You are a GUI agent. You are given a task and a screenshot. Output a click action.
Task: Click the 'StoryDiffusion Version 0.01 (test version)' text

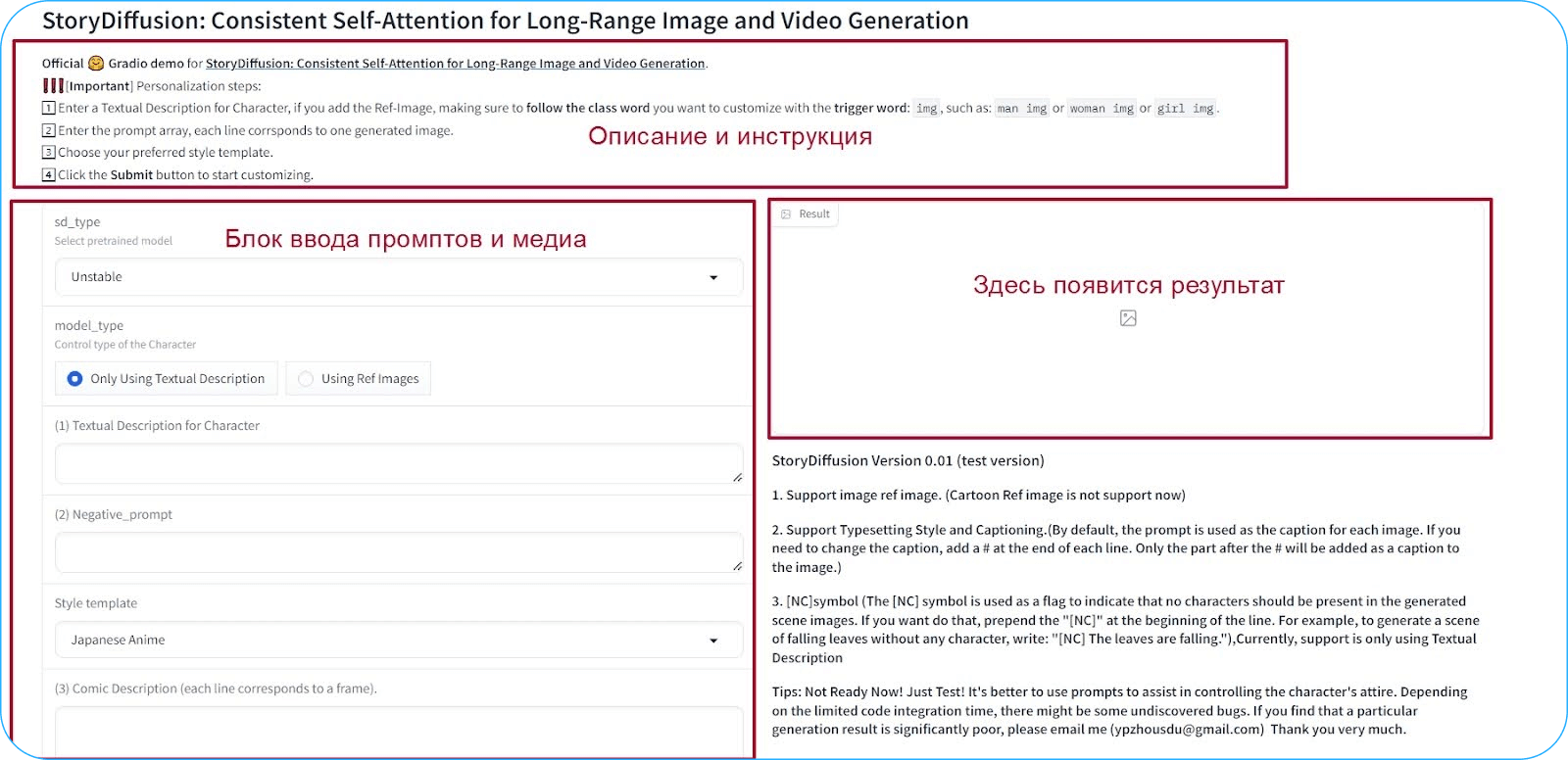(907, 461)
